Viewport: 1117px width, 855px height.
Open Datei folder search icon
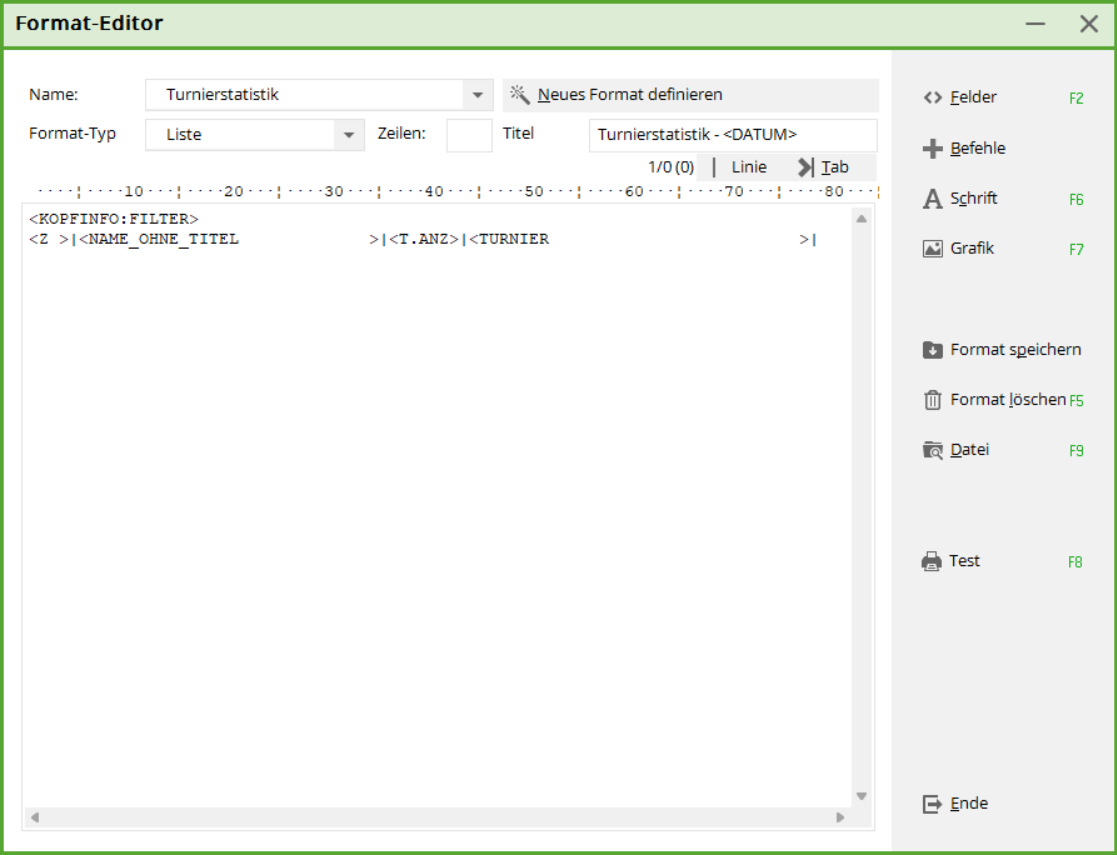pyautogui.click(x=932, y=450)
